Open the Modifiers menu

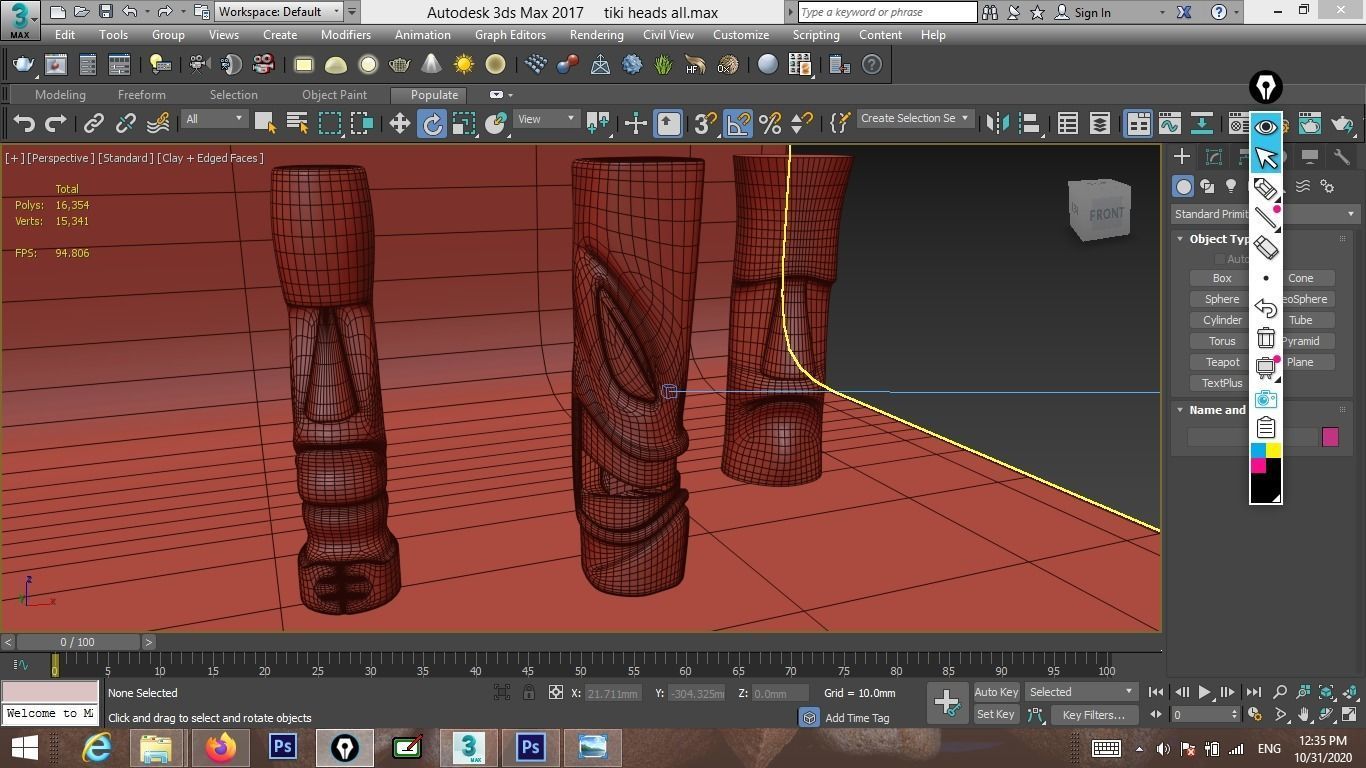coord(346,35)
